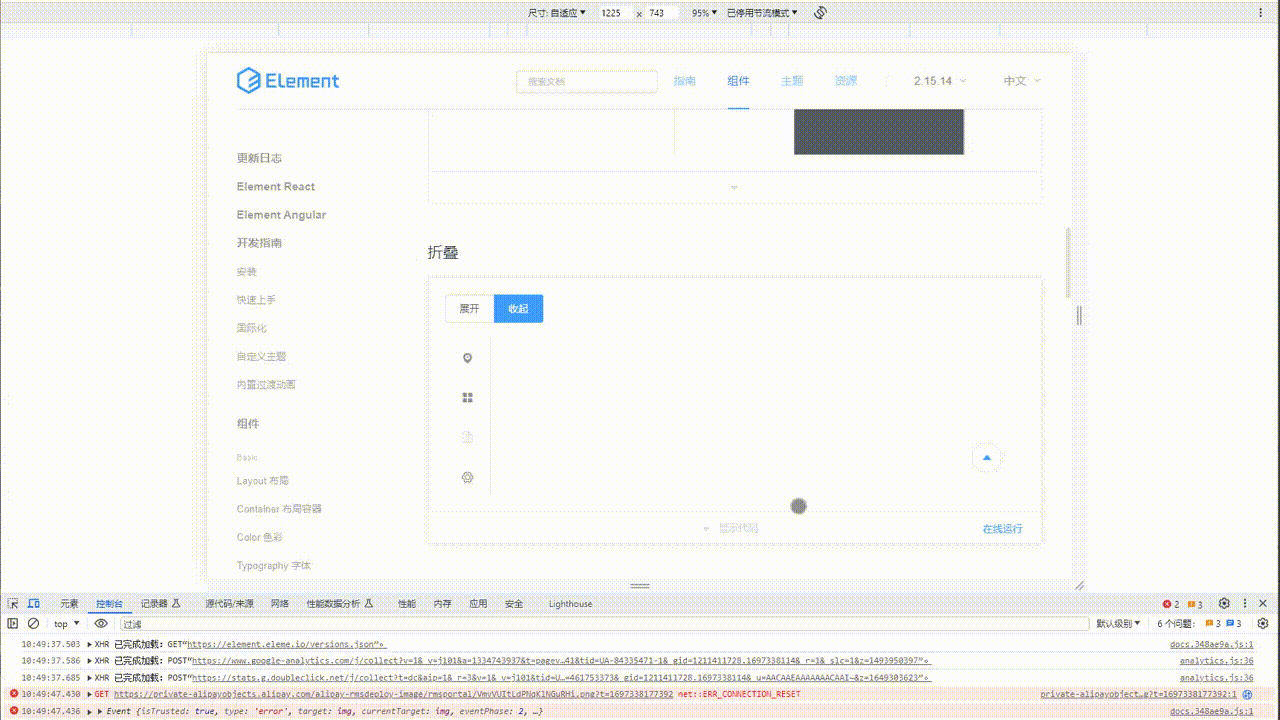Viewport: 1280px width, 720px height.
Task: Click the orange warning count badge in tab bar
Action: (x=1195, y=604)
